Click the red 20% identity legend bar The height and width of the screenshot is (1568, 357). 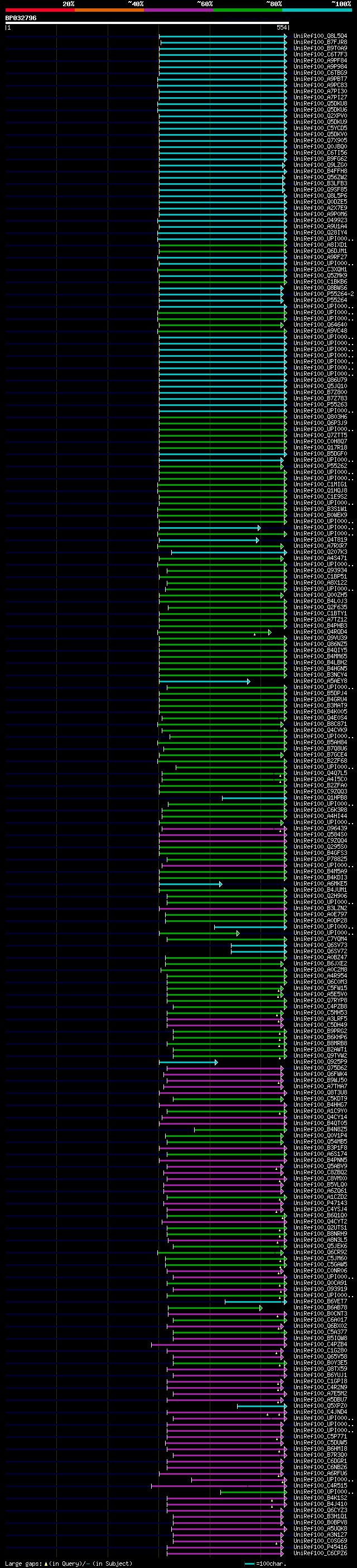pyautogui.click(x=40, y=9)
